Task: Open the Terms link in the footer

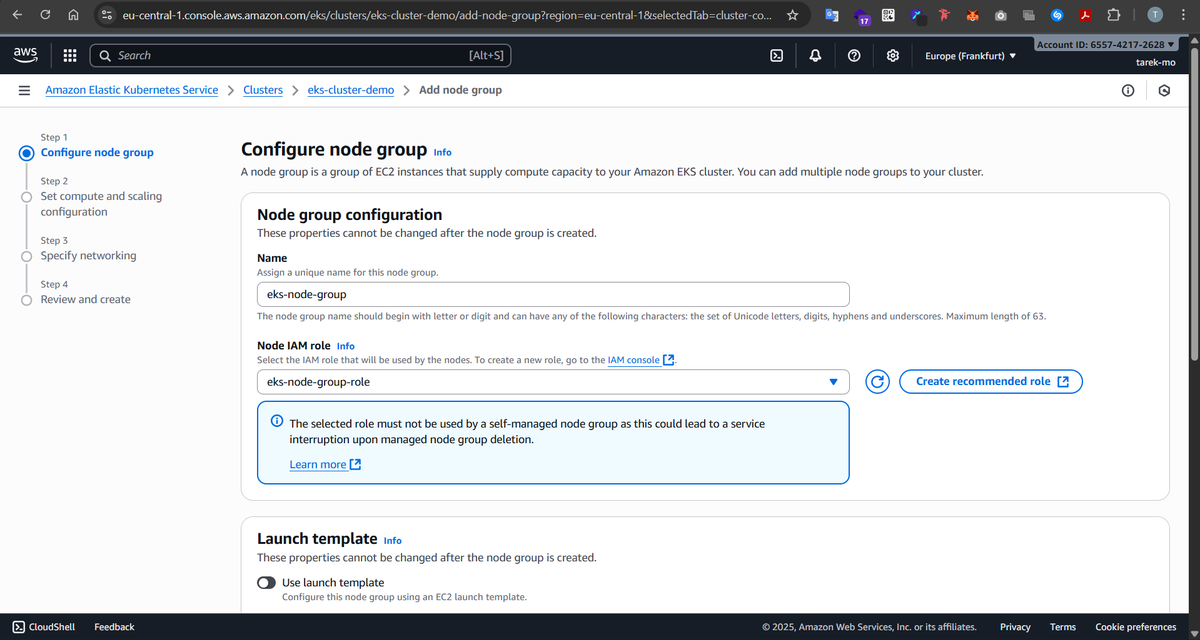Action: pyautogui.click(x=1063, y=627)
